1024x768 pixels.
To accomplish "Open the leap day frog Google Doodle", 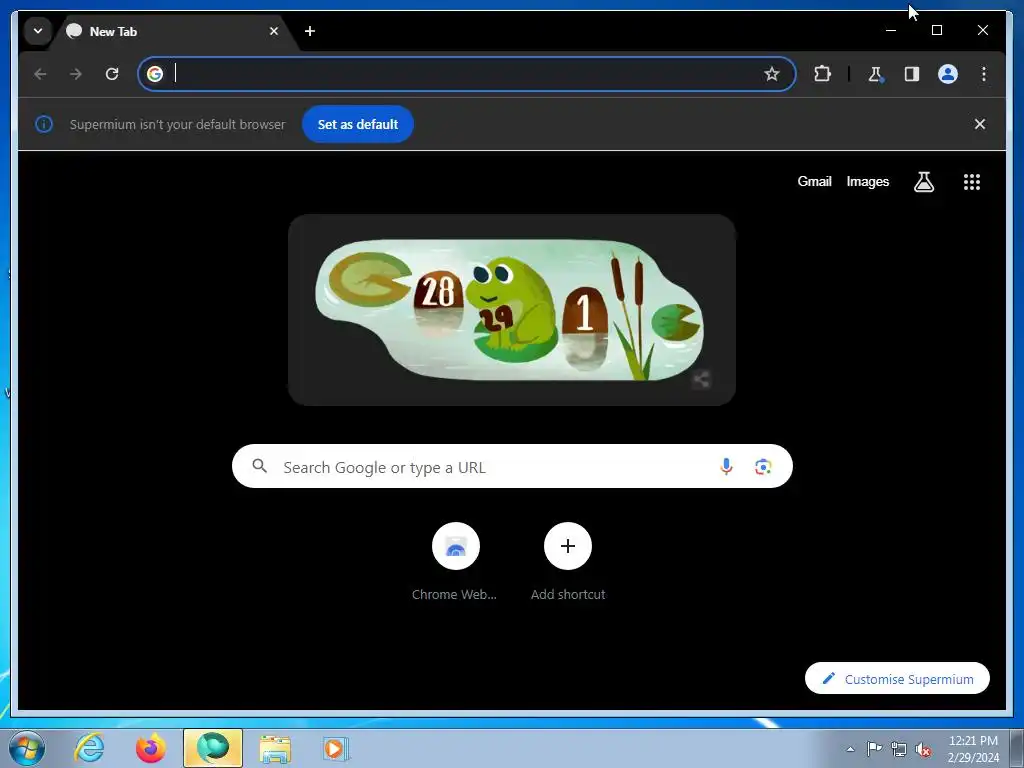I will coord(509,310).
